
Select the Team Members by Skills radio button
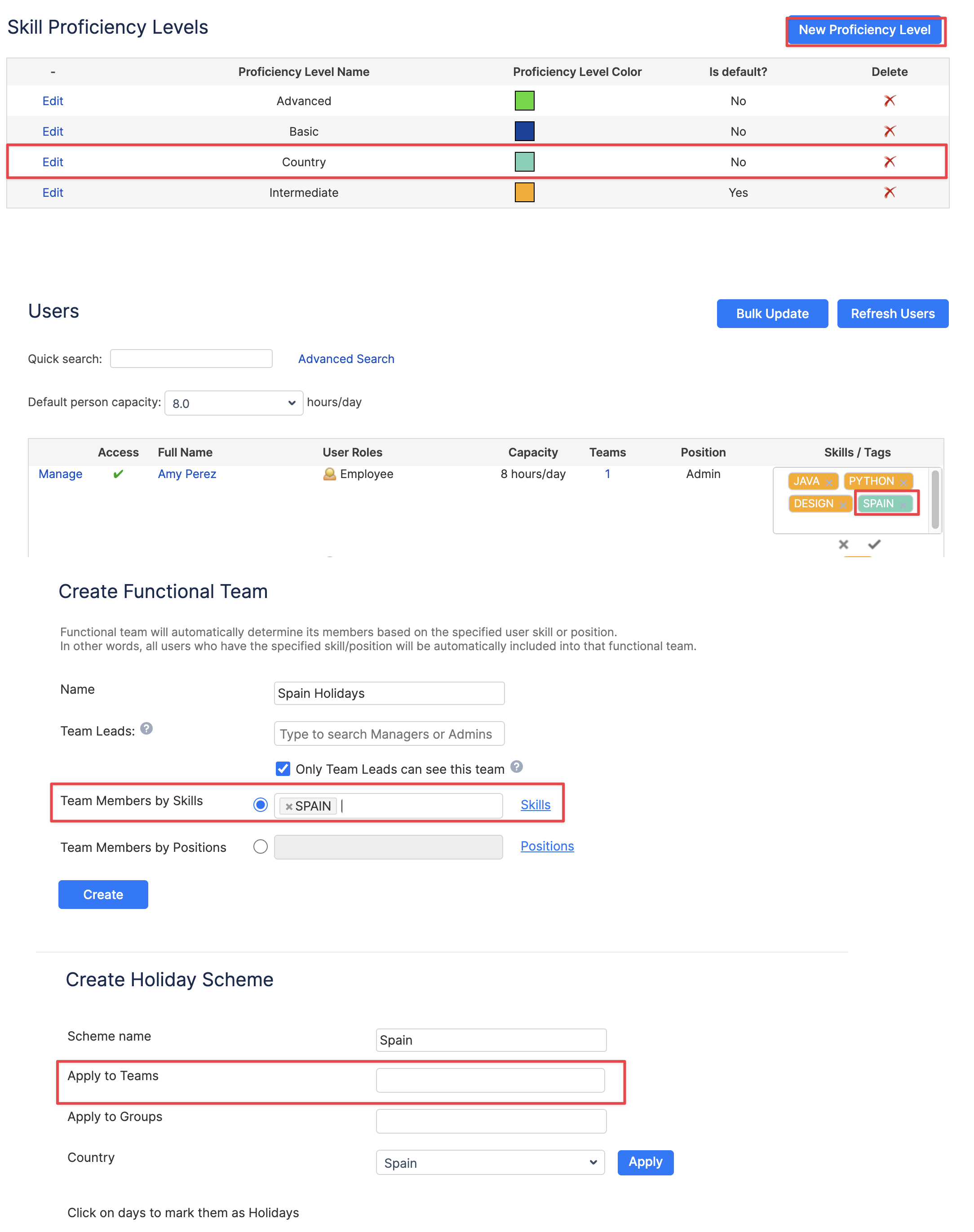click(261, 805)
